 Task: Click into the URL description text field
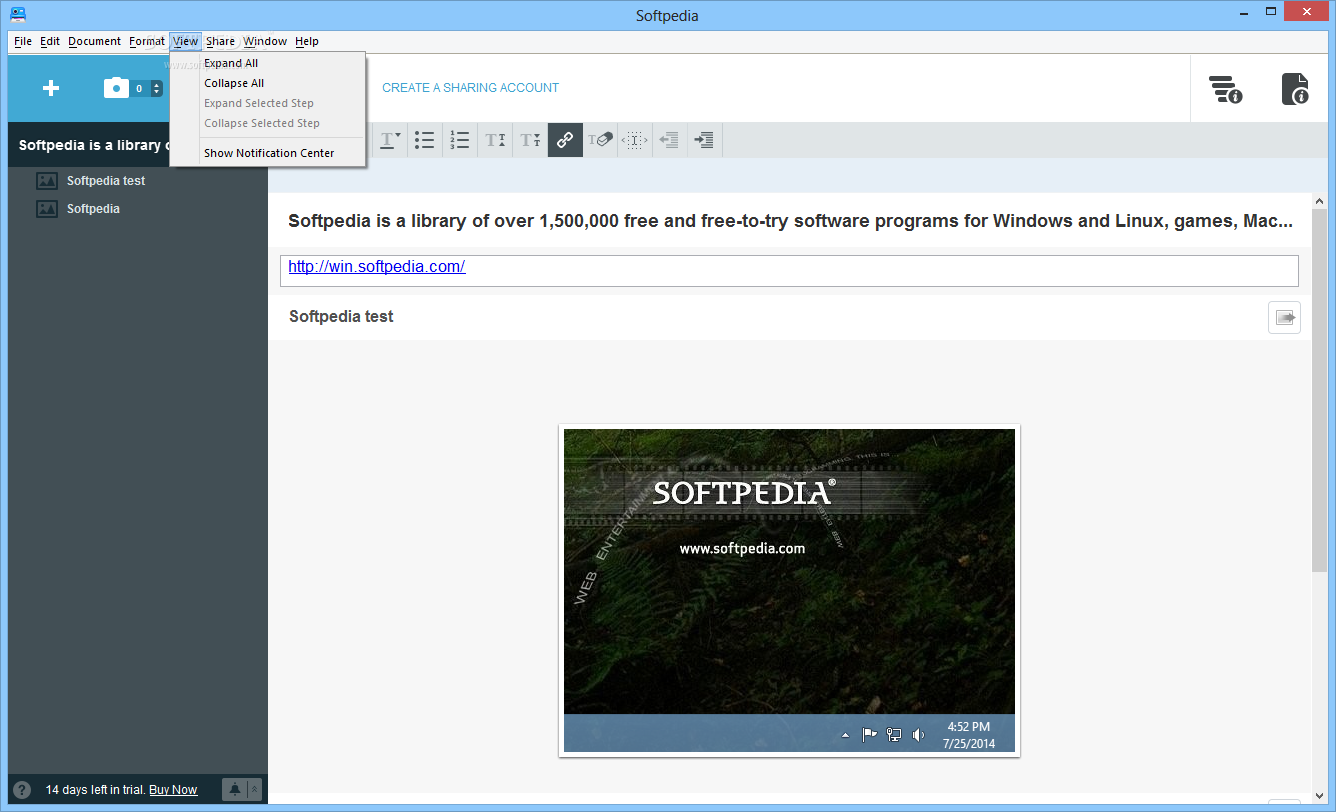(789, 271)
